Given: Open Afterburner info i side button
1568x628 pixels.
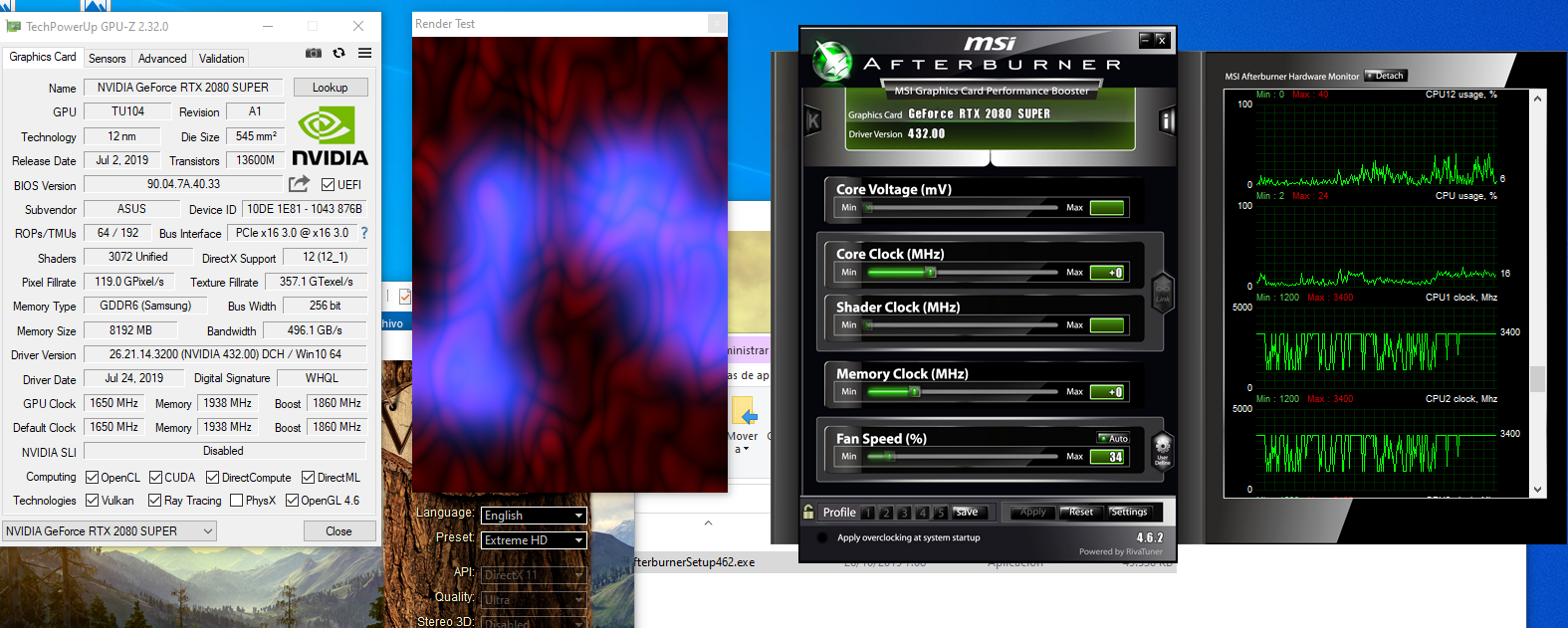Looking at the screenshot, I should coord(1168,121).
